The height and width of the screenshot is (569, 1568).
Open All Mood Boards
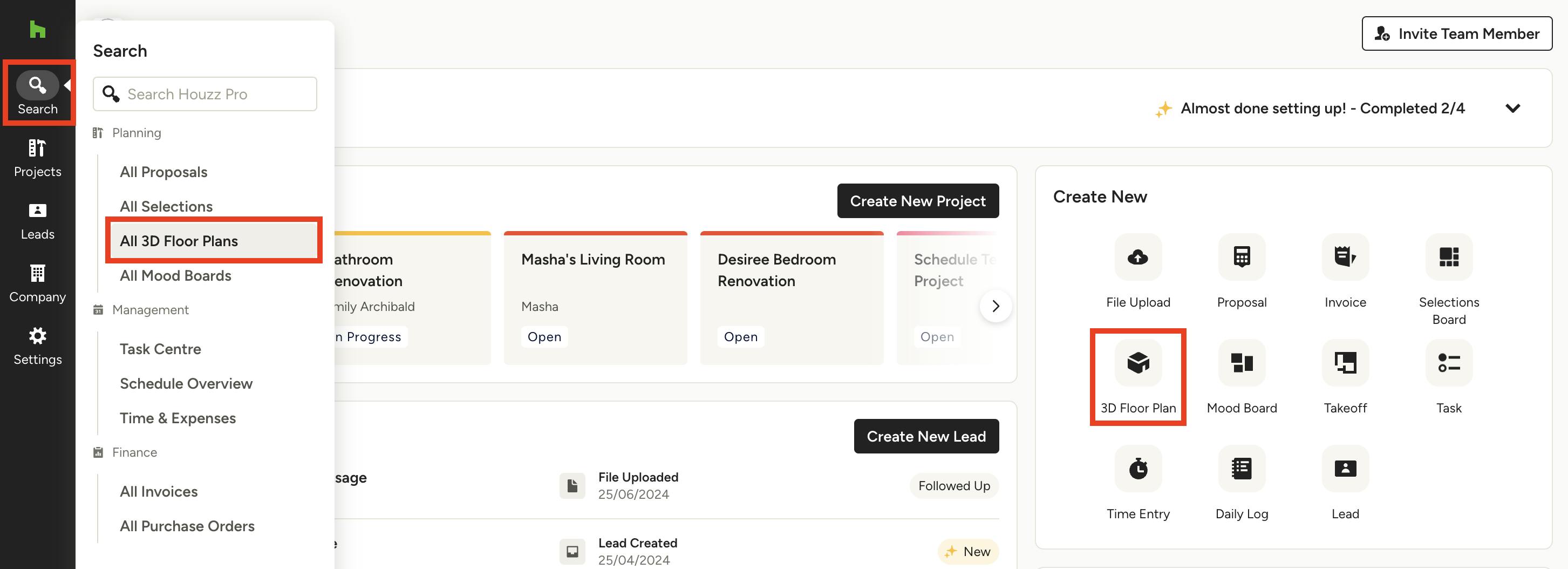coord(175,275)
